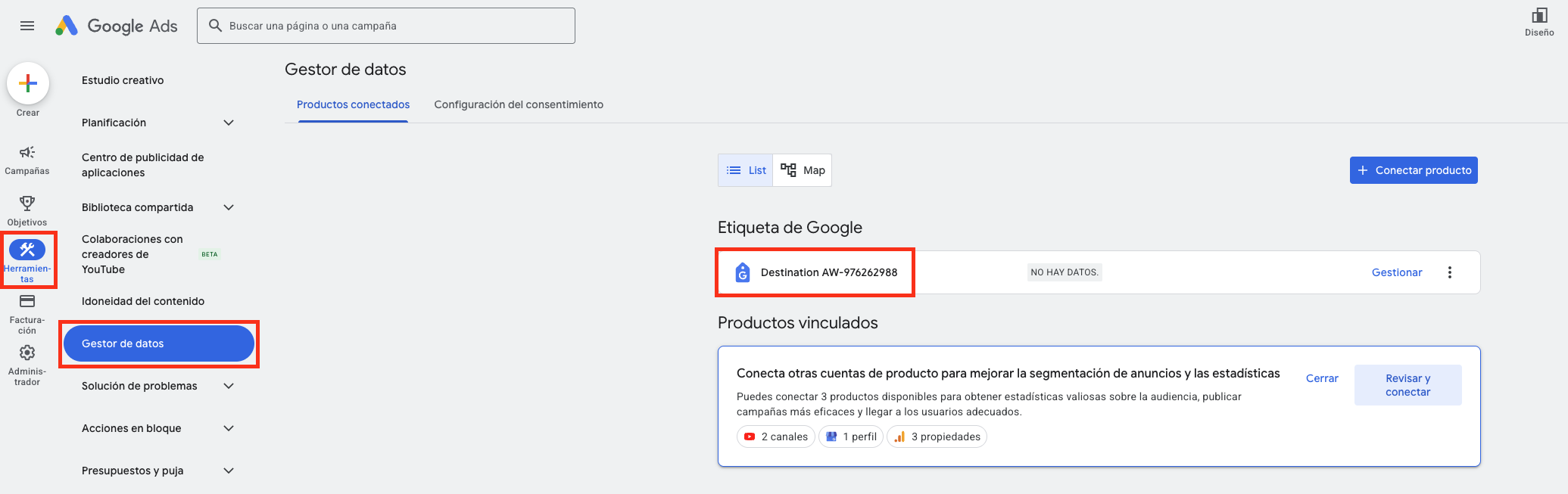This screenshot has height=494, width=1568.
Task: Expand the Planificación section
Action: tap(159, 123)
